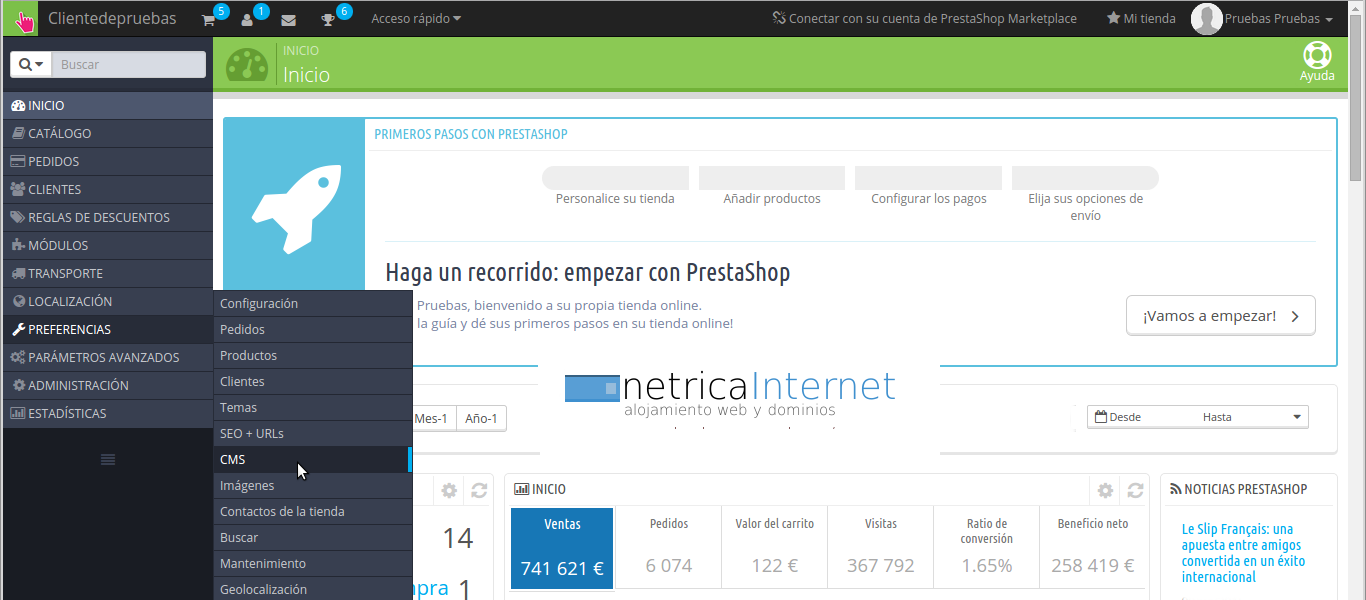Click the ¡Vamos a empezar! button

click(x=1220, y=316)
